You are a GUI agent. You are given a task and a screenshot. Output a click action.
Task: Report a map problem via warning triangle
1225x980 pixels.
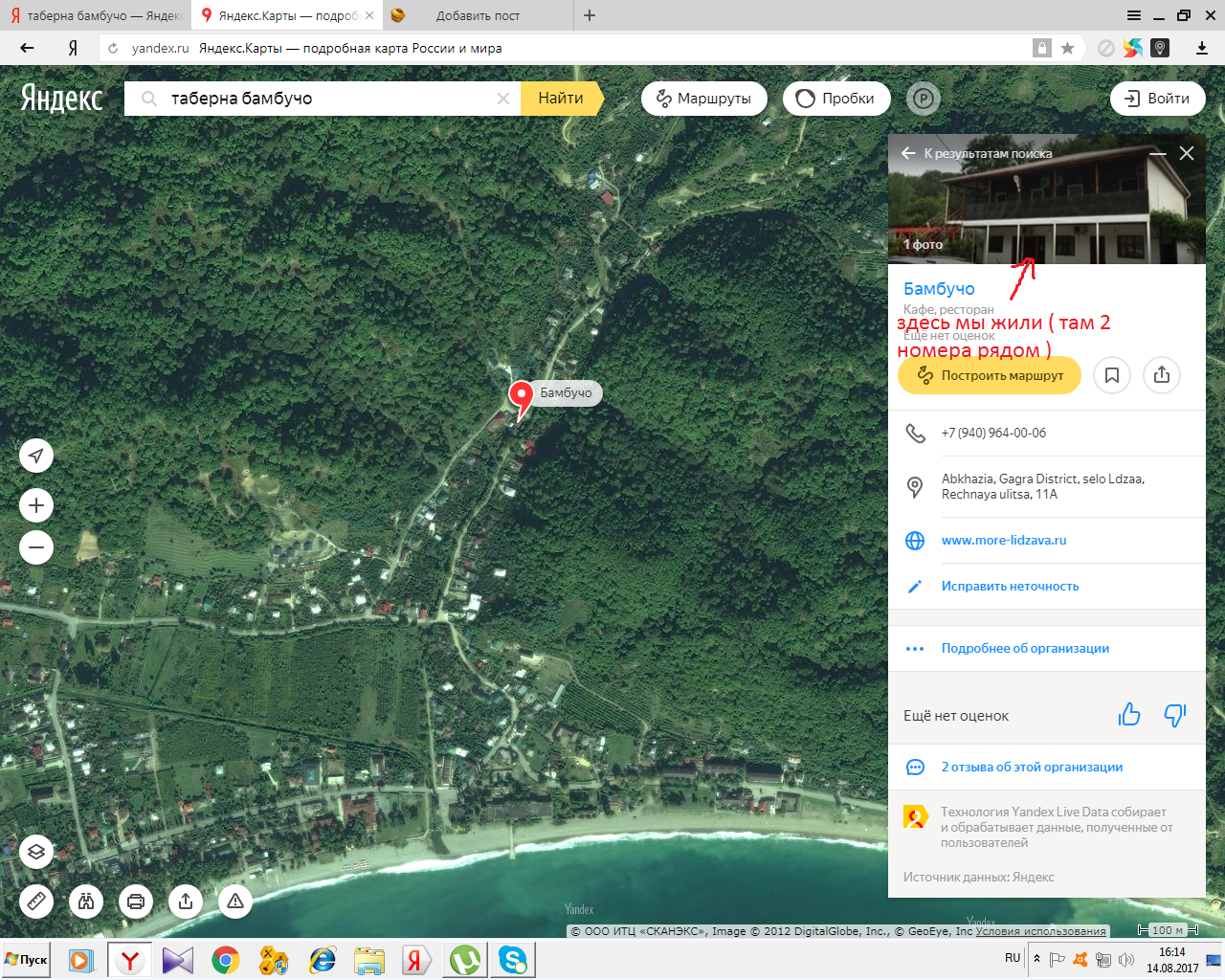tap(235, 901)
